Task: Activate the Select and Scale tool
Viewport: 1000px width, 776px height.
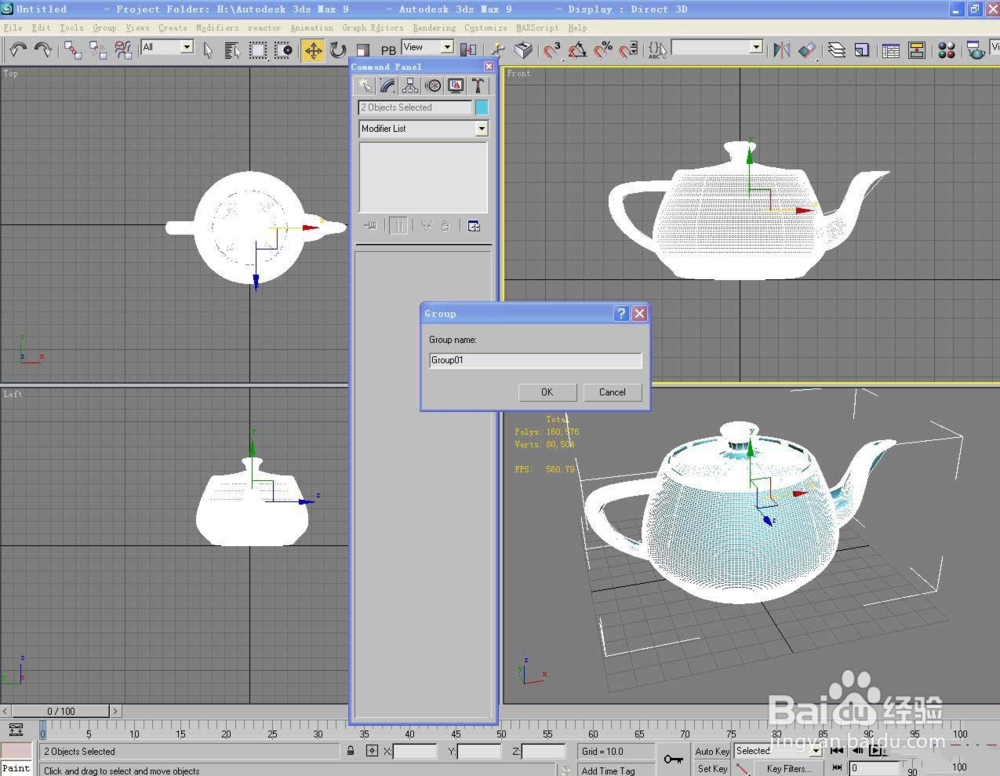Action: pyautogui.click(x=363, y=50)
